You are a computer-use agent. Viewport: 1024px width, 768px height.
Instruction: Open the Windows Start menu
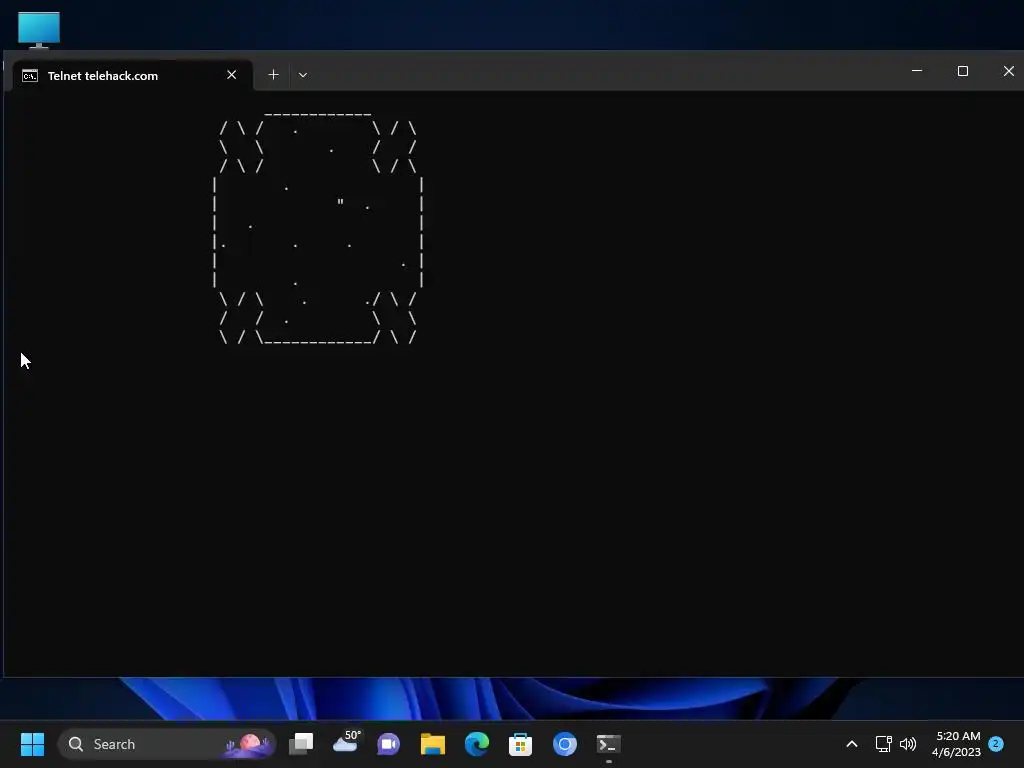32,744
